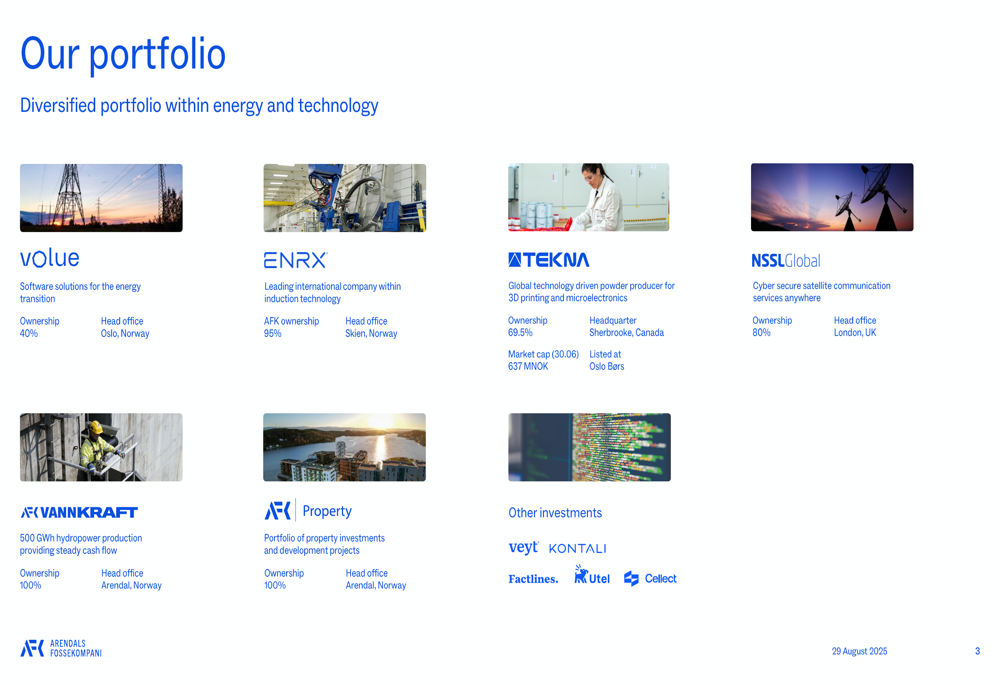
Task: Select Tekna ownership value '69.5%'
Action: [x=520, y=333]
